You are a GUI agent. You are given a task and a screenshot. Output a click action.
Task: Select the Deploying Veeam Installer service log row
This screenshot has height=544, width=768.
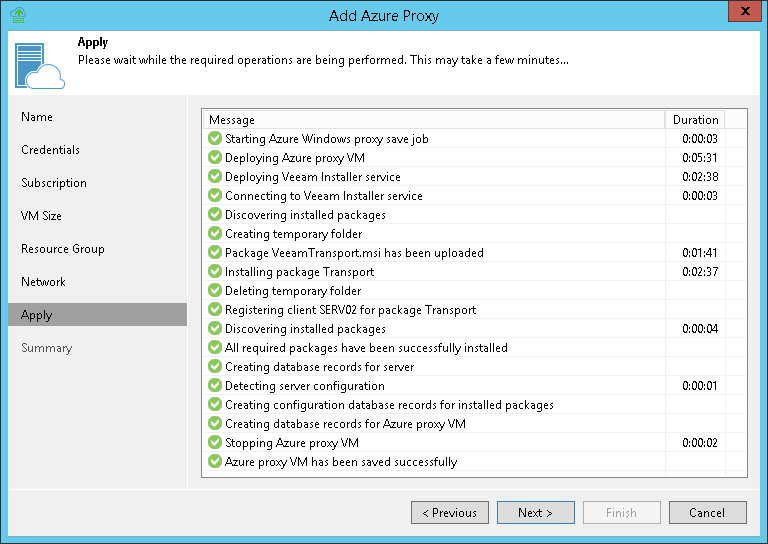click(312, 177)
